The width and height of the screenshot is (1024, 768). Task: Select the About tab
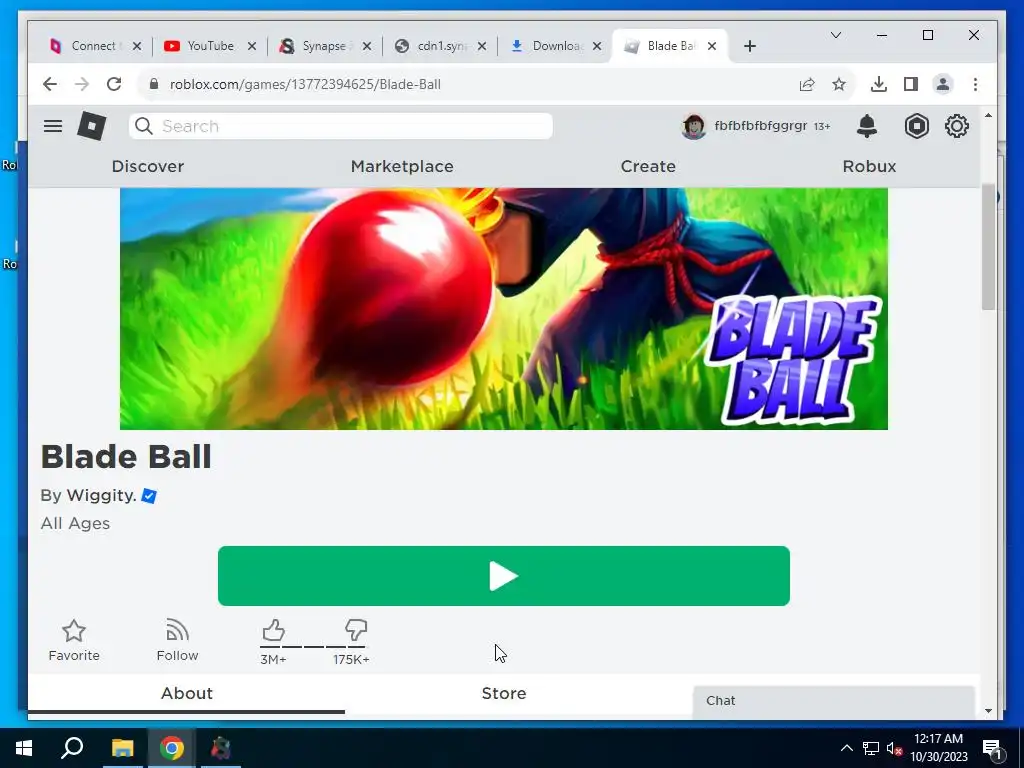[x=187, y=694]
